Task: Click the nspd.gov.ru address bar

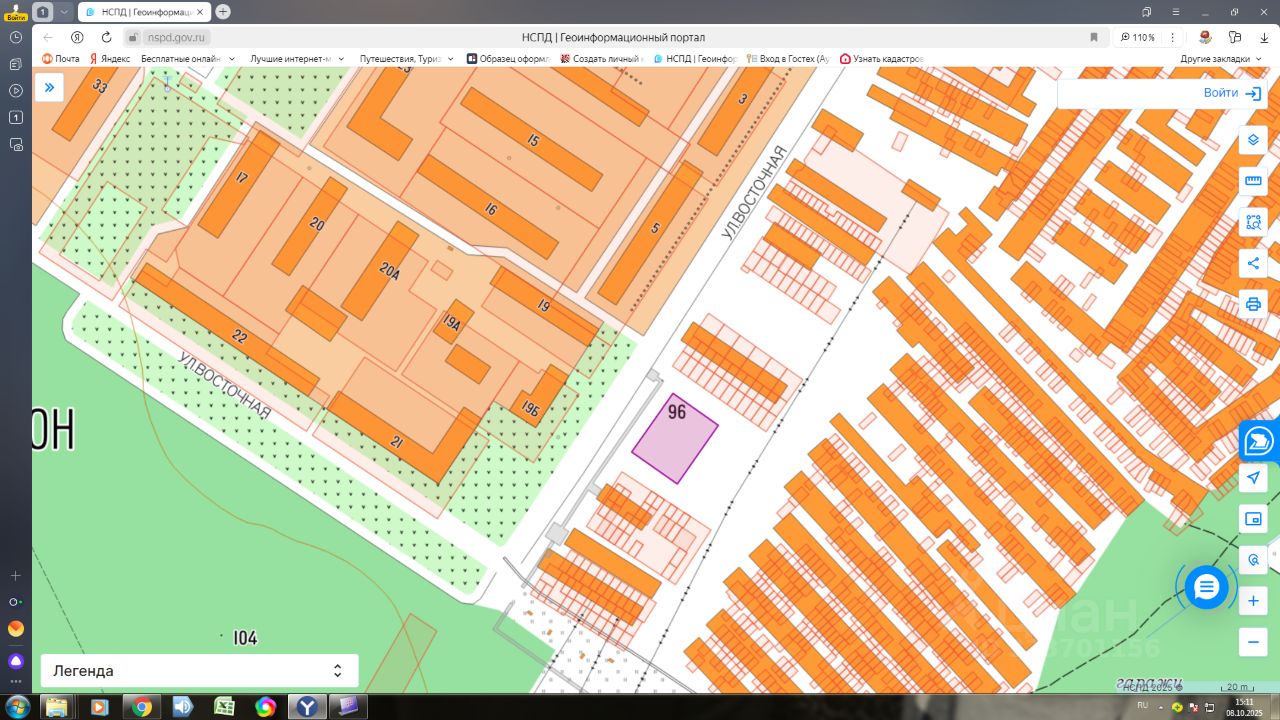Action: [x=177, y=37]
